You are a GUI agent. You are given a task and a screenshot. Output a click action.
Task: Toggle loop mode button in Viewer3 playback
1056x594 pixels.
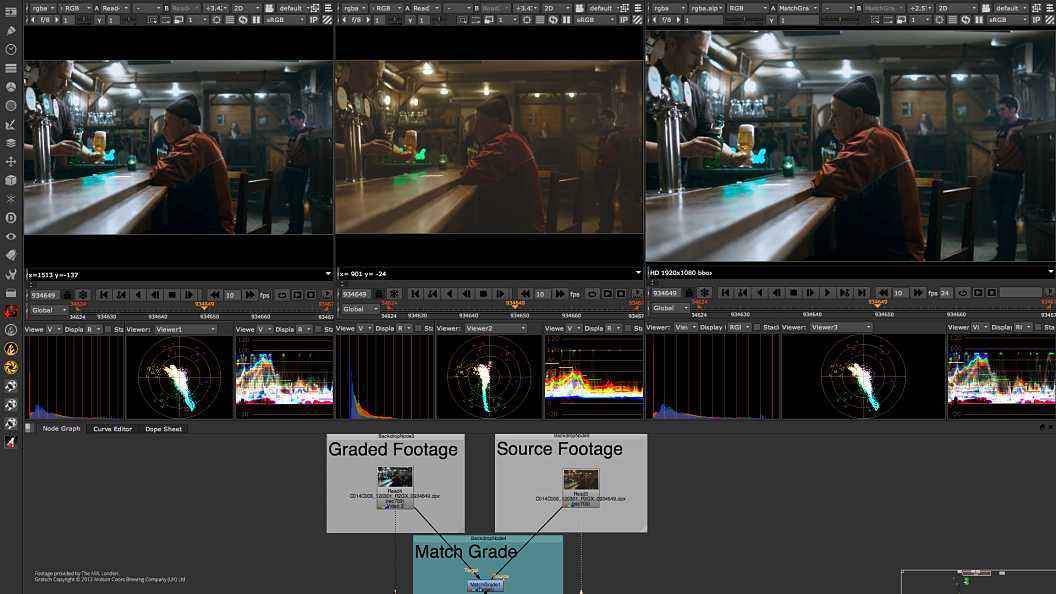click(963, 293)
